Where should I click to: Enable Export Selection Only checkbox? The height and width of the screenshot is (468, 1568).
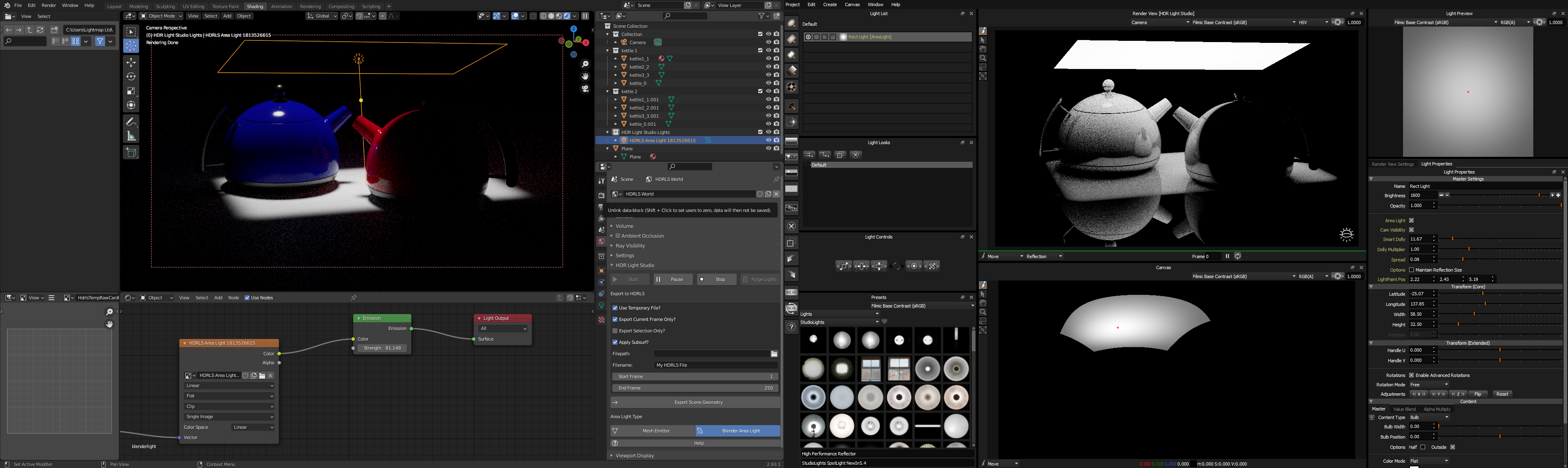click(x=615, y=331)
